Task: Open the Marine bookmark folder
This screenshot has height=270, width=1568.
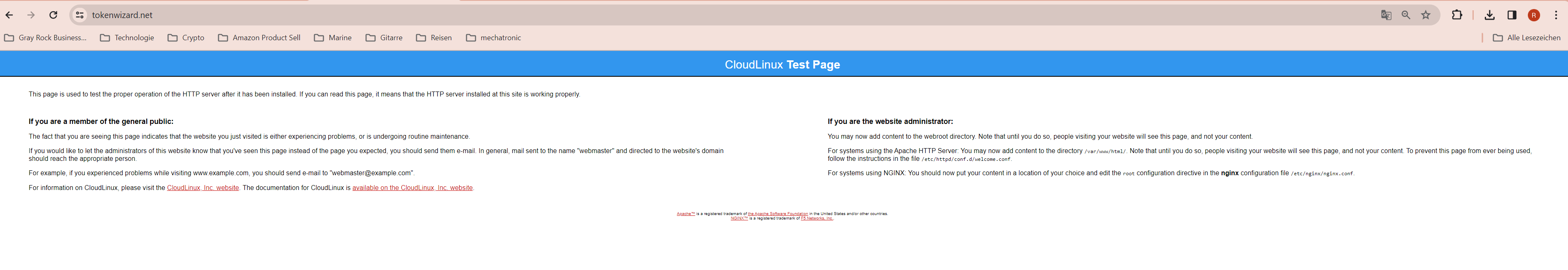Action: click(x=333, y=38)
